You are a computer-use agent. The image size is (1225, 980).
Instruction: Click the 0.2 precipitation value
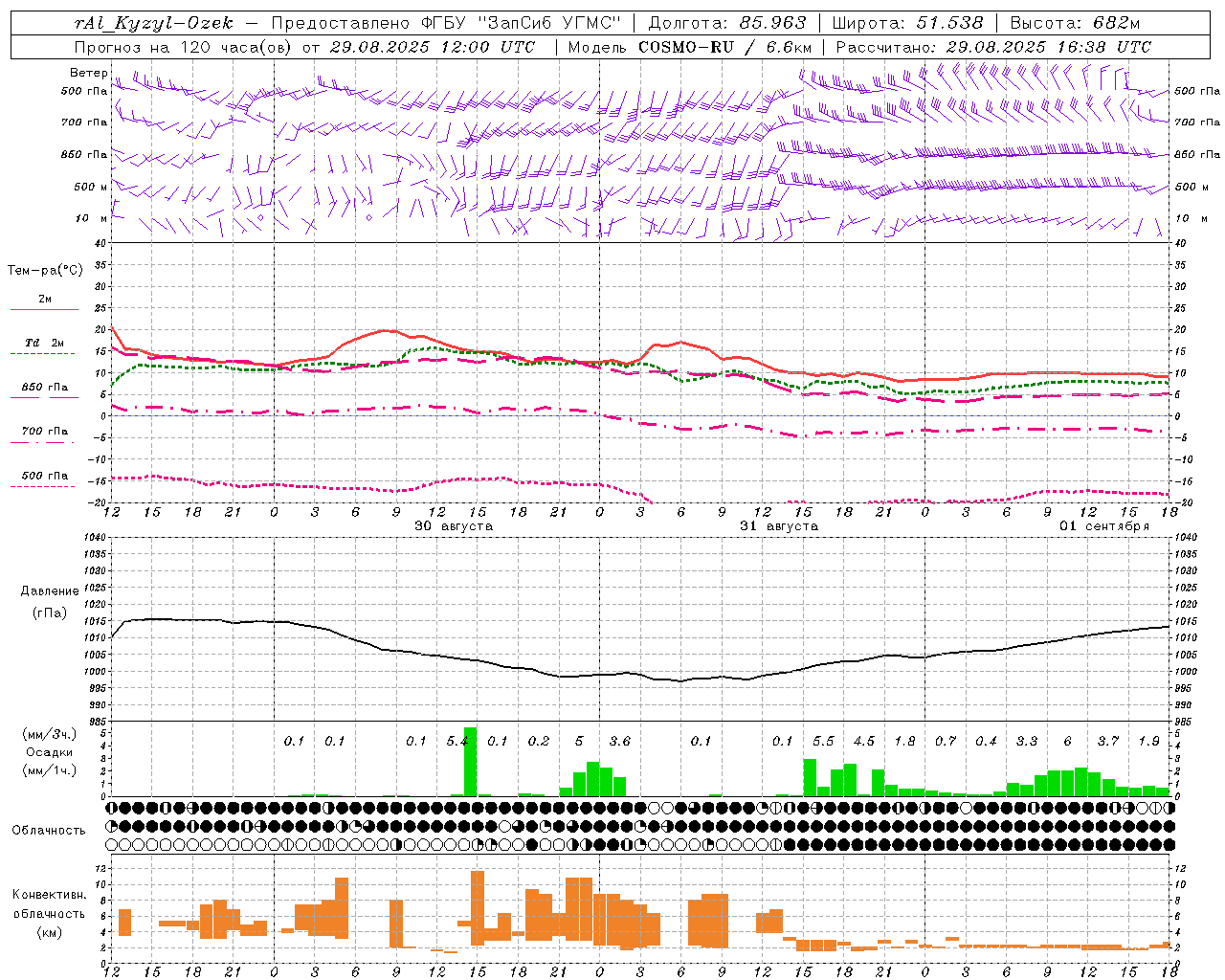pyautogui.click(x=539, y=742)
